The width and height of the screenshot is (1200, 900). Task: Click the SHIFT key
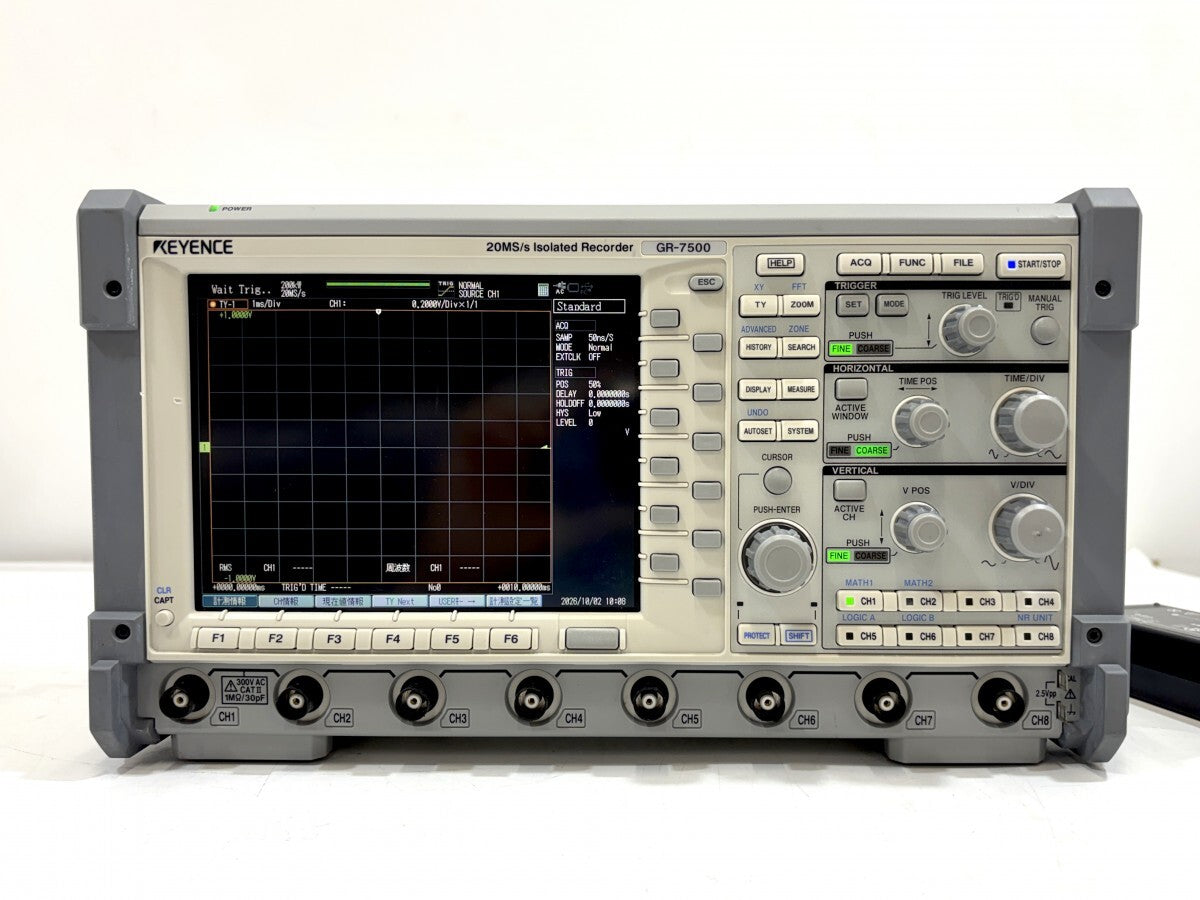[799, 635]
